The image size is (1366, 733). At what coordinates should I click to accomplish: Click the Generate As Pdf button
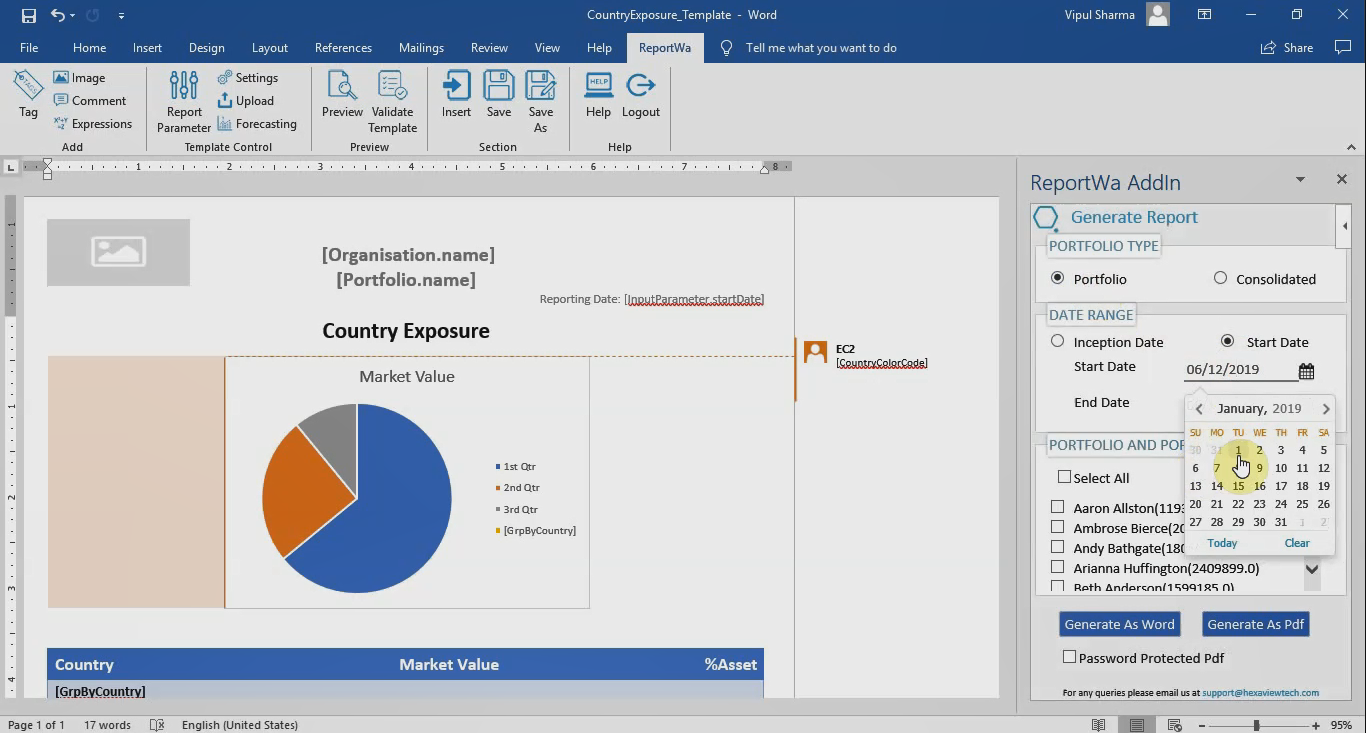coord(1255,623)
